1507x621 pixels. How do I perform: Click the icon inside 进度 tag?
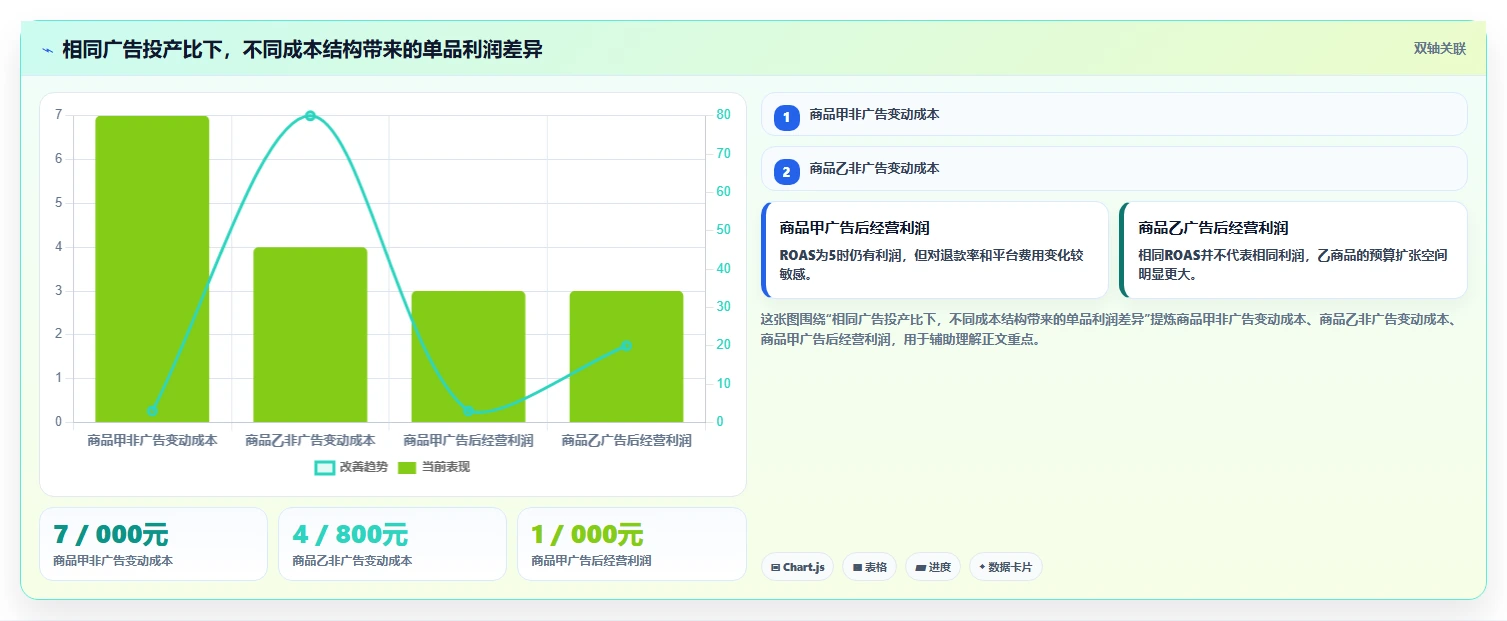(920, 567)
